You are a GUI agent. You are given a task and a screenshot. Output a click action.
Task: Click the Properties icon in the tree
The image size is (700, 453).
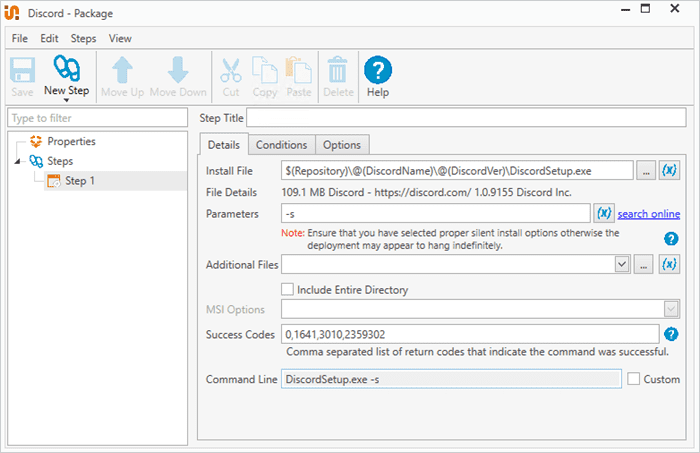tap(36, 141)
